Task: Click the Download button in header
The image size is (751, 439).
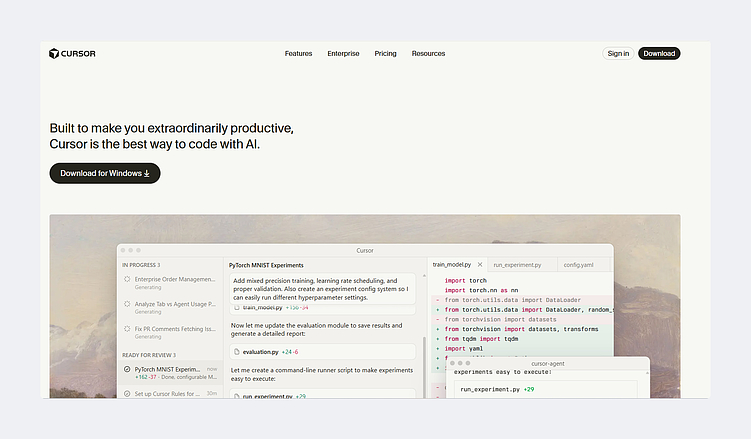Action: [659, 53]
